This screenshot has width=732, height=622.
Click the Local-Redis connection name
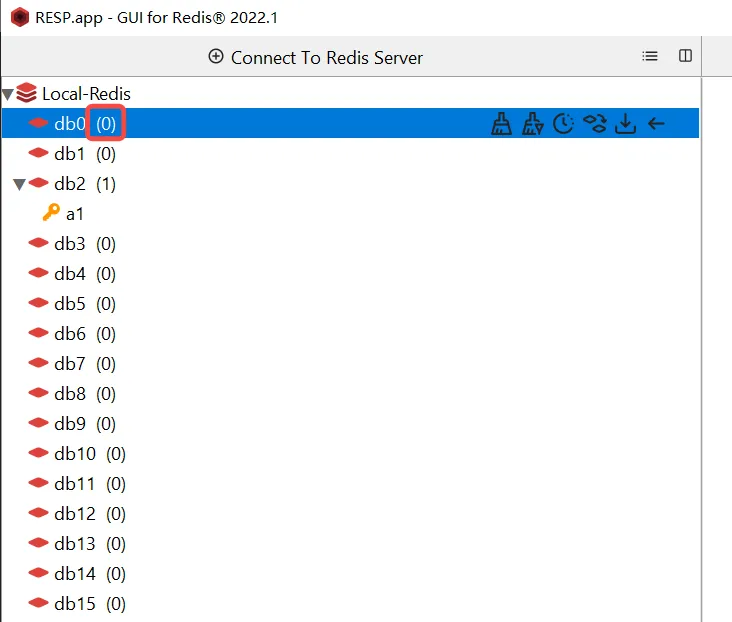(x=86, y=94)
